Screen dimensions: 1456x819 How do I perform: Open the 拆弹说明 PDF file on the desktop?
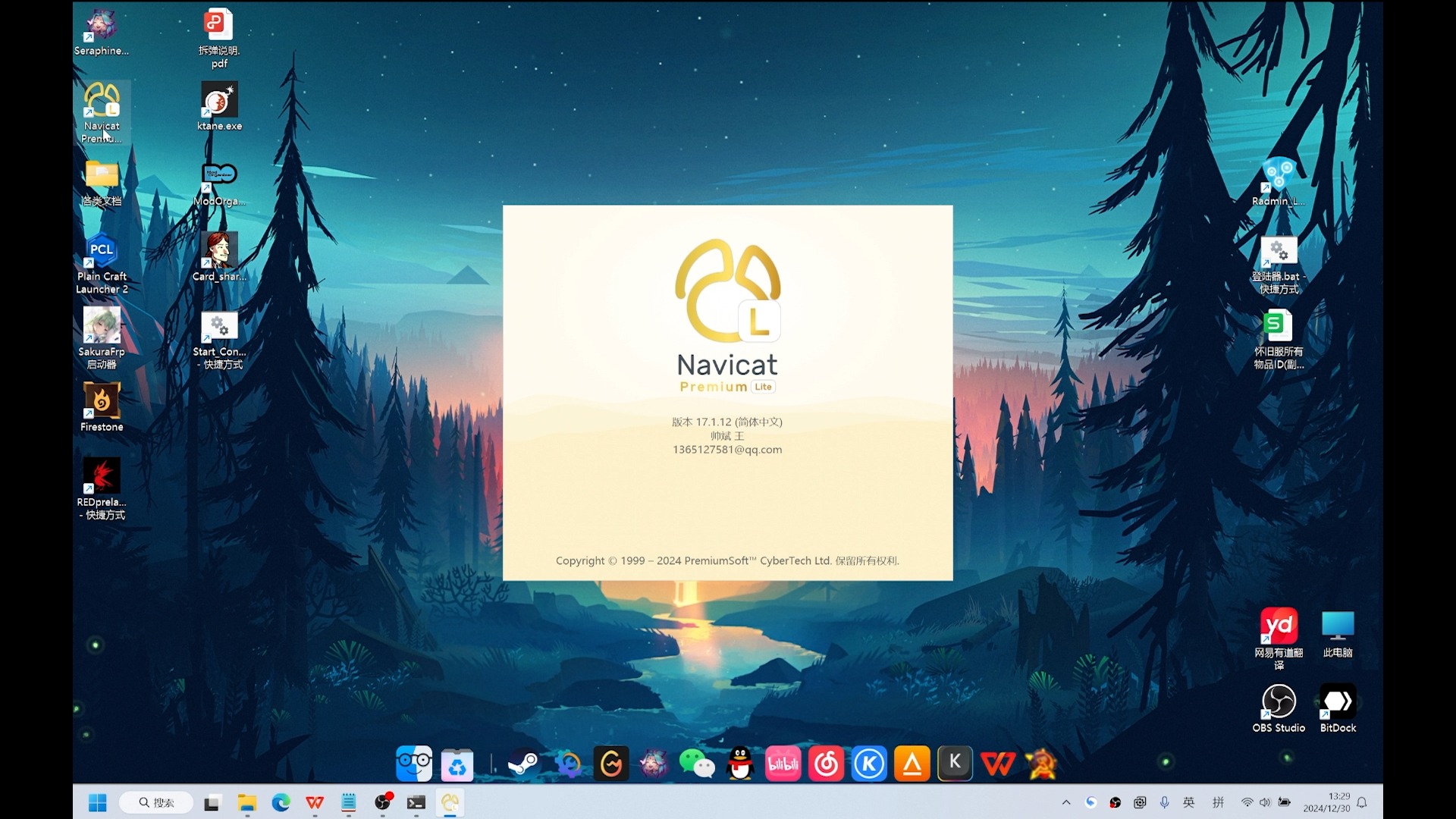pos(219,38)
